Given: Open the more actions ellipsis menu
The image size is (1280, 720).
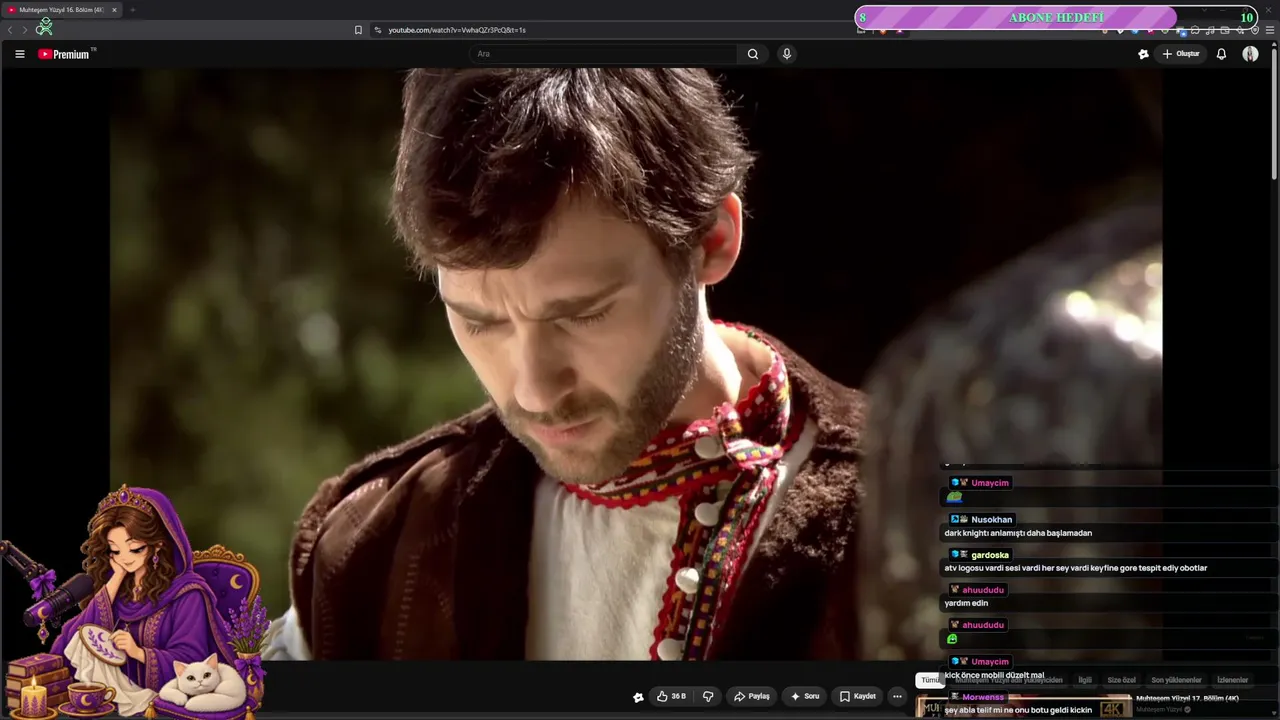Looking at the screenshot, I should pos(897,696).
